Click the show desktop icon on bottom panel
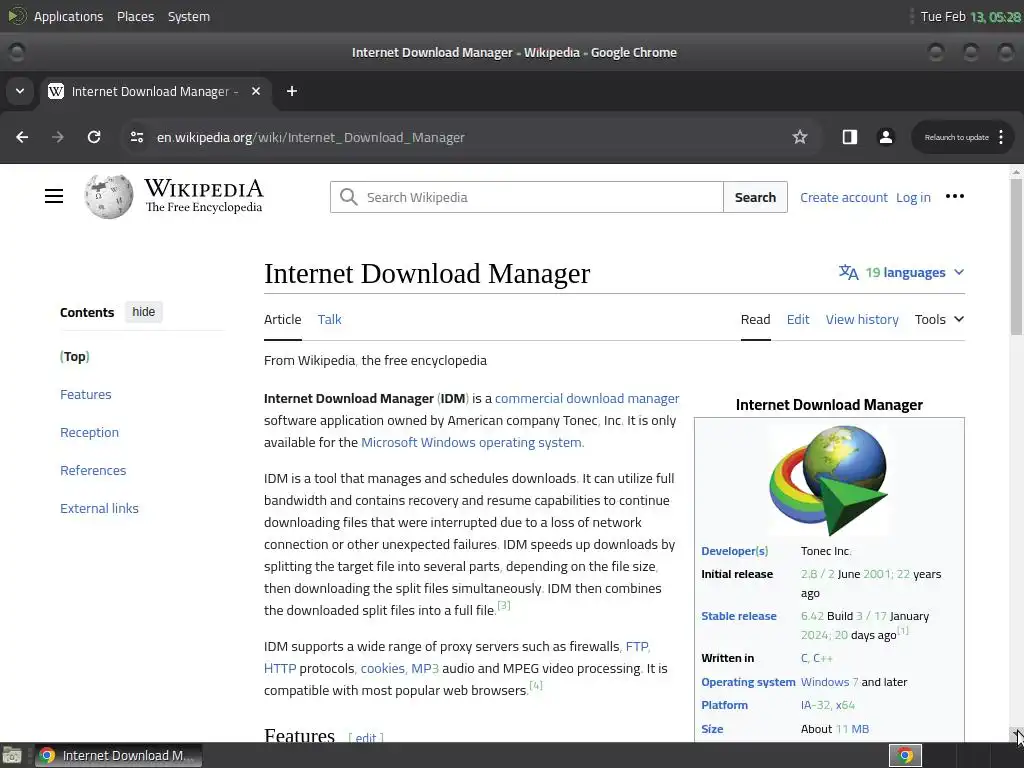Viewport: 1024px width, 768px height. [x=12, y=756]
